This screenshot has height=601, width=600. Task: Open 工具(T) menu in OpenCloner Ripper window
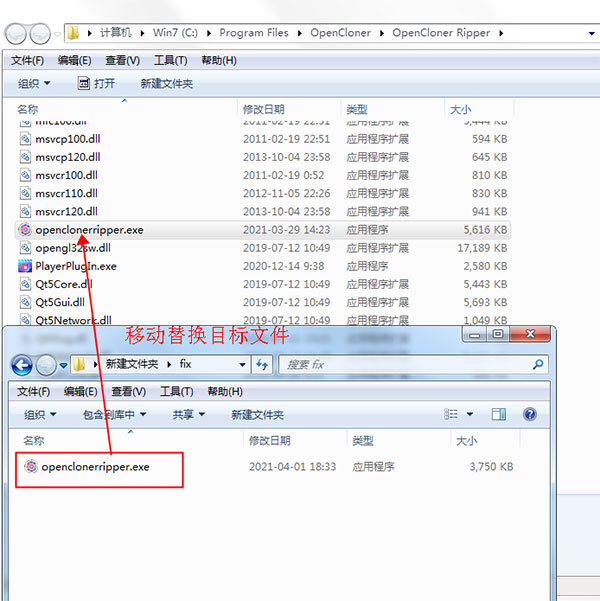pos(170,61)
